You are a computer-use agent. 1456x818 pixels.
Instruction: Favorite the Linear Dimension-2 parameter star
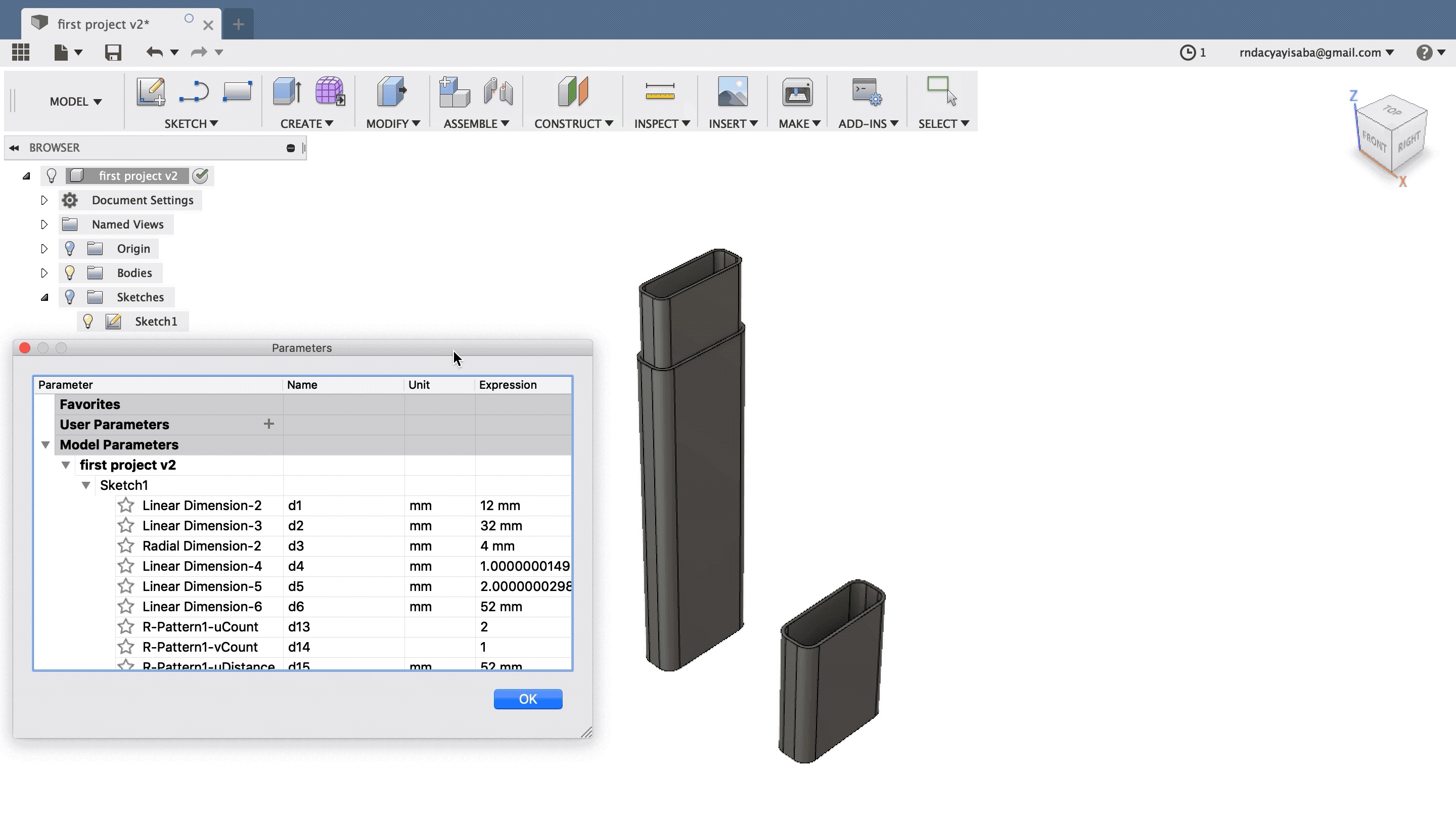126,505
